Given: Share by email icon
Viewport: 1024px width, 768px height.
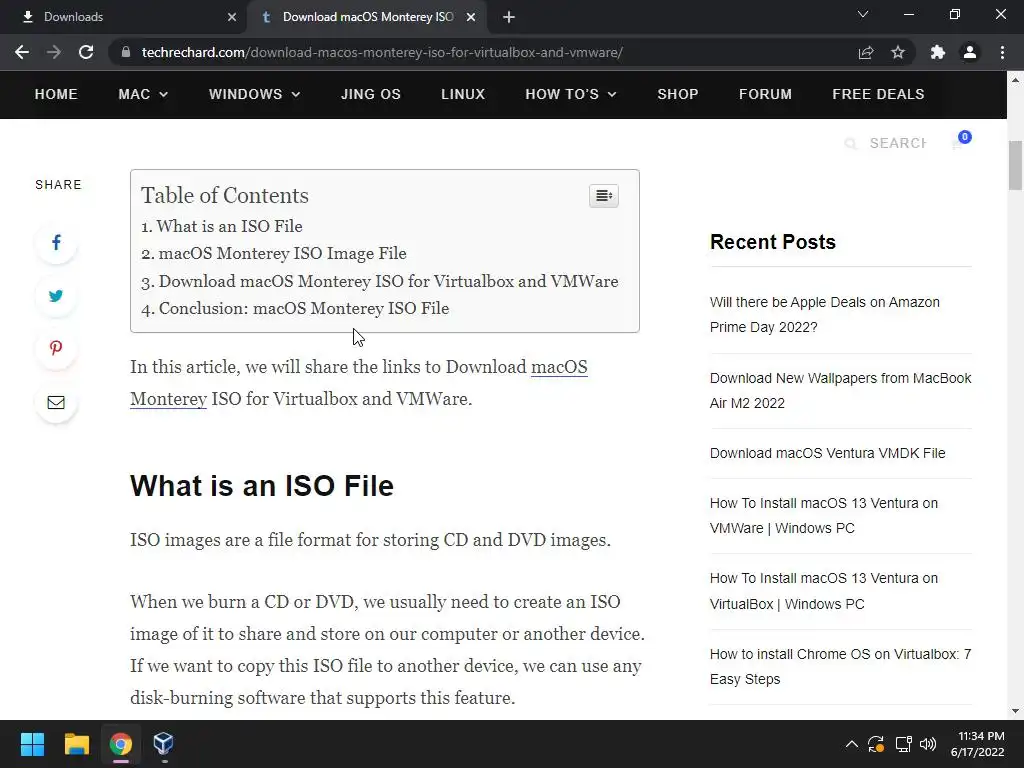Looking at the screenshot, I should point(56,402).
